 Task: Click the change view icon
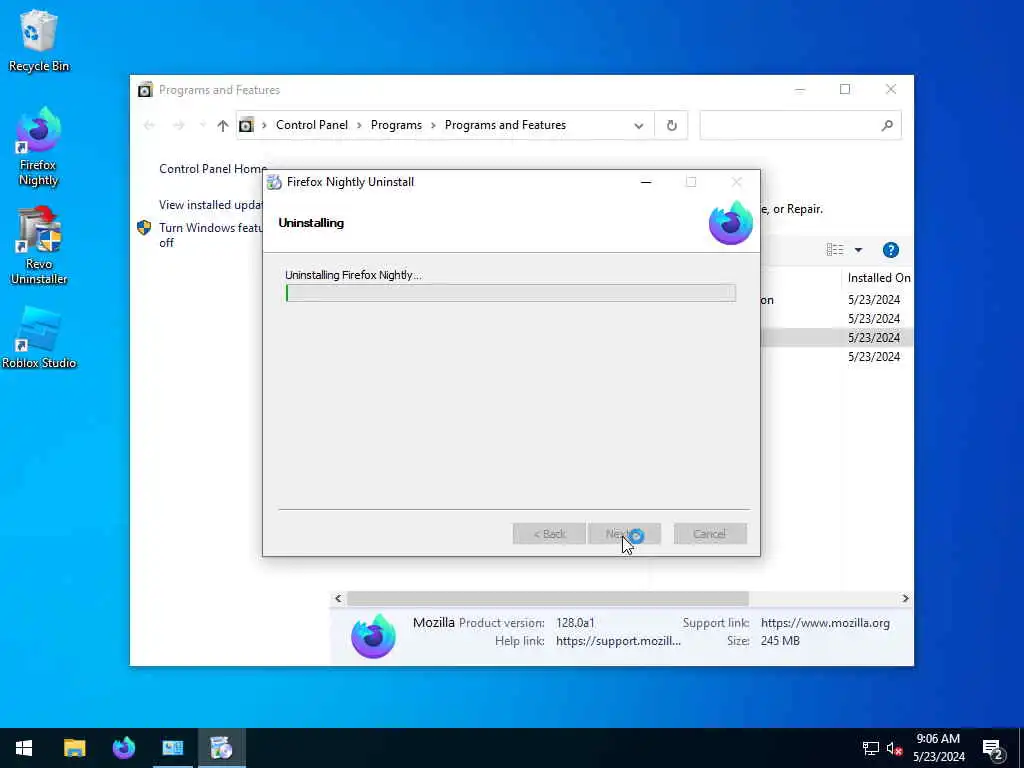click(x=835, y=249)
